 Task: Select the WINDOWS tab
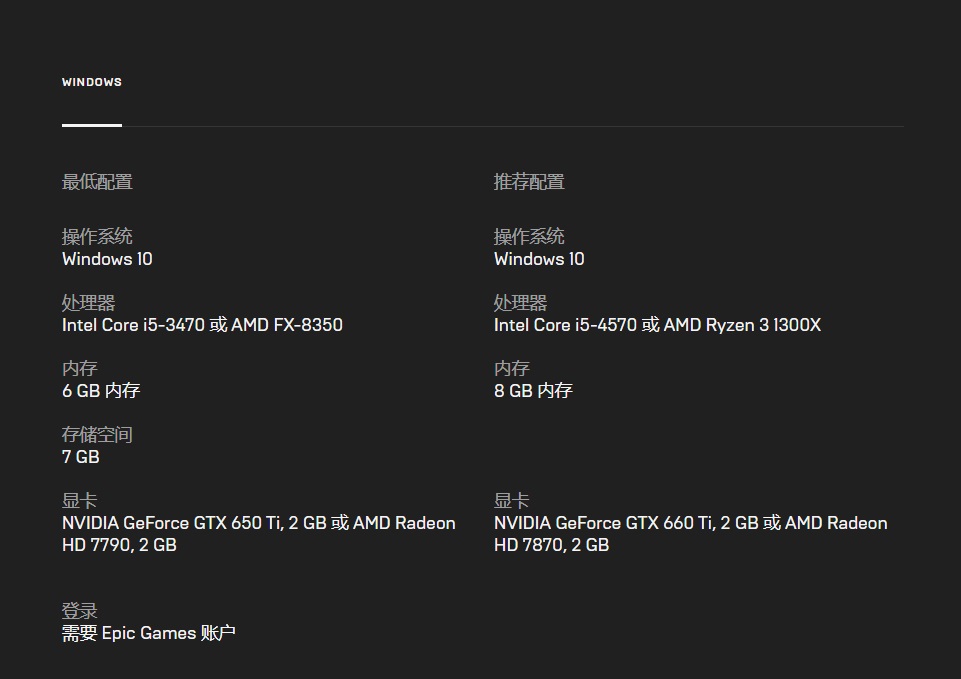click(92, 82)
